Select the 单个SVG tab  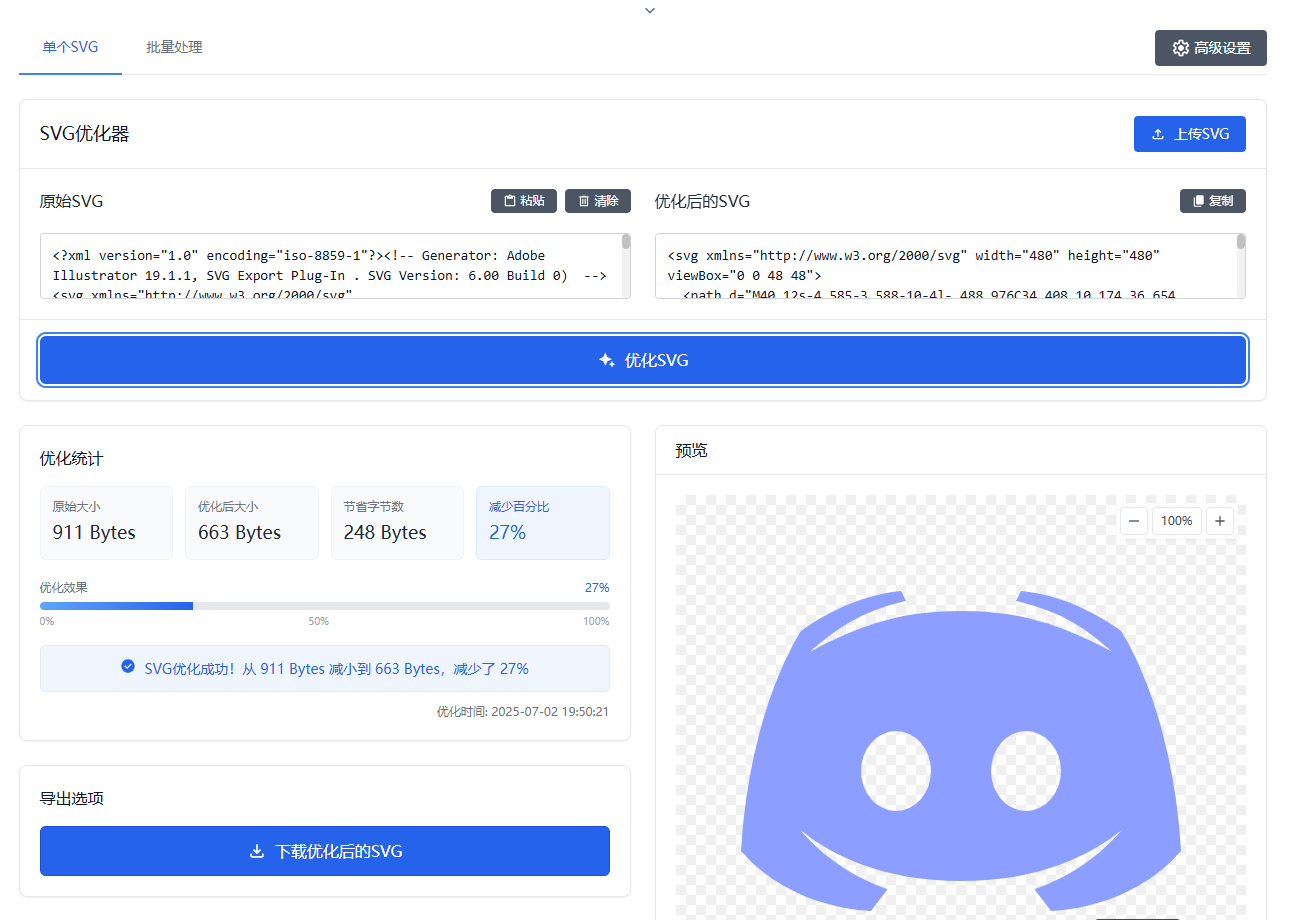click(69, 46)
